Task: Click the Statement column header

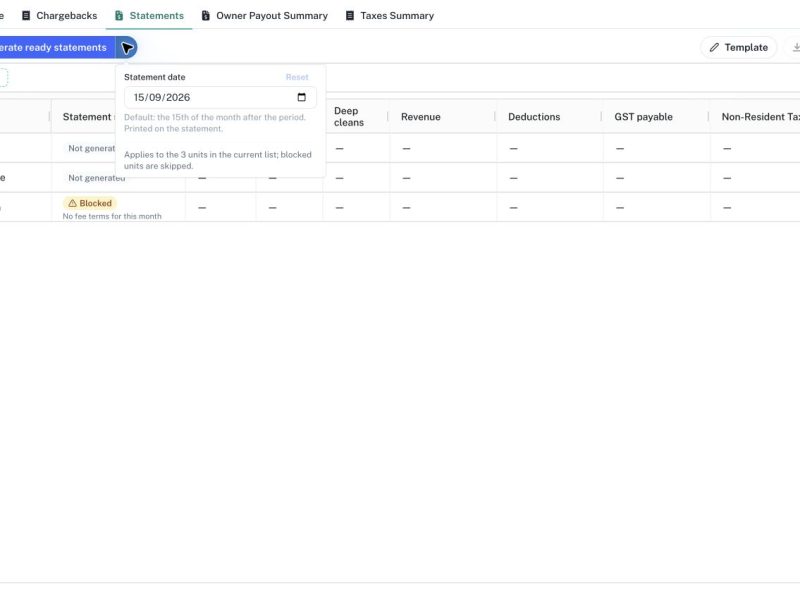Action: coord(87,117)
